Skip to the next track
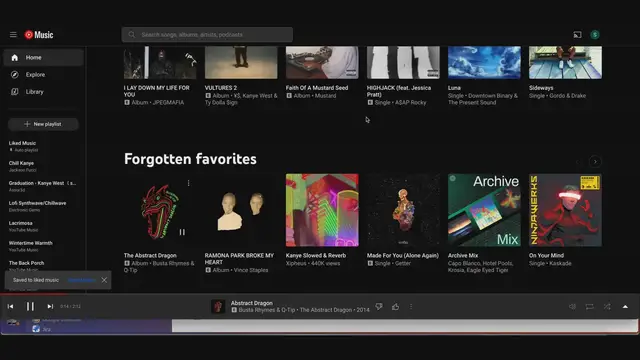 tap(50, 306)
